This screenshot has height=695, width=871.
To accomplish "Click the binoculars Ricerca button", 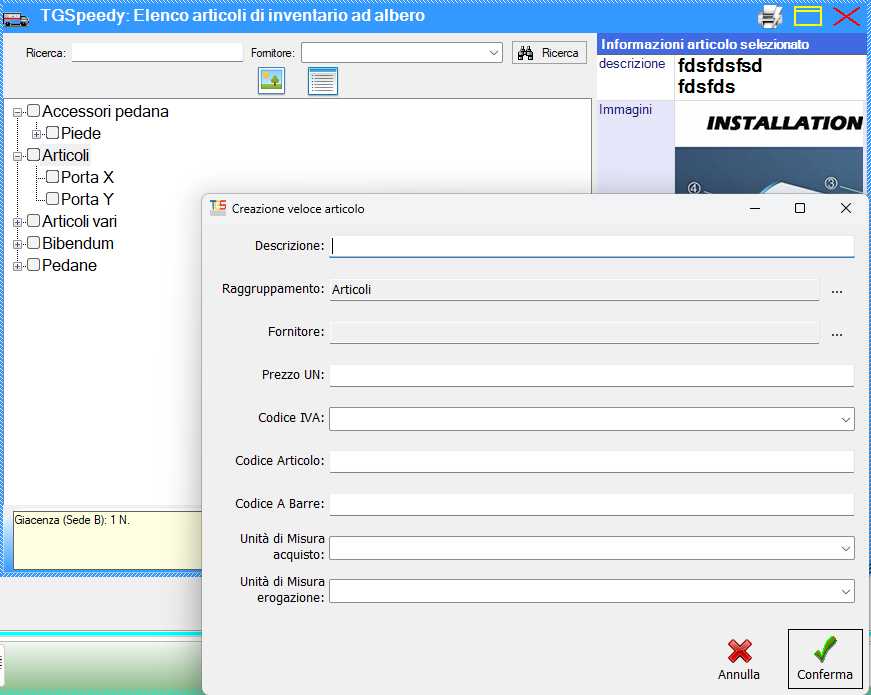I will [549, 53].
